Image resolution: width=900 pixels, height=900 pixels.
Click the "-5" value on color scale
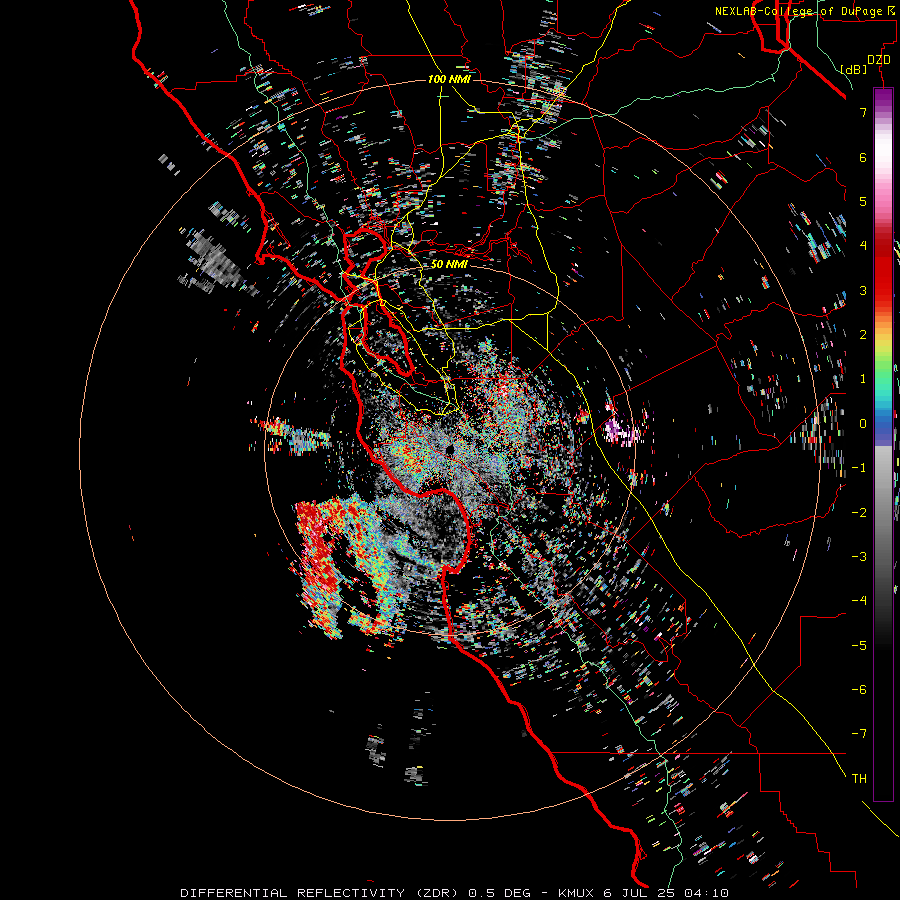click(859, 646)
